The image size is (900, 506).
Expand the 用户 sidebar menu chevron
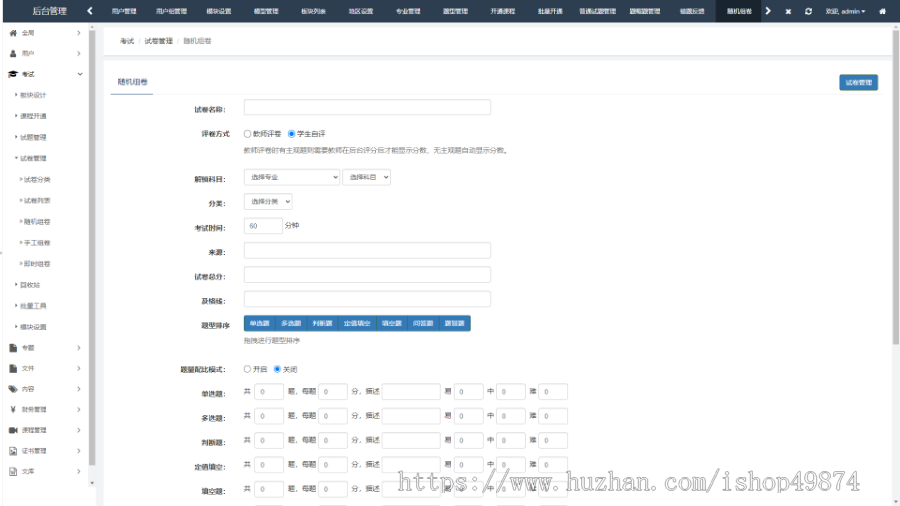tap(79, 53)
